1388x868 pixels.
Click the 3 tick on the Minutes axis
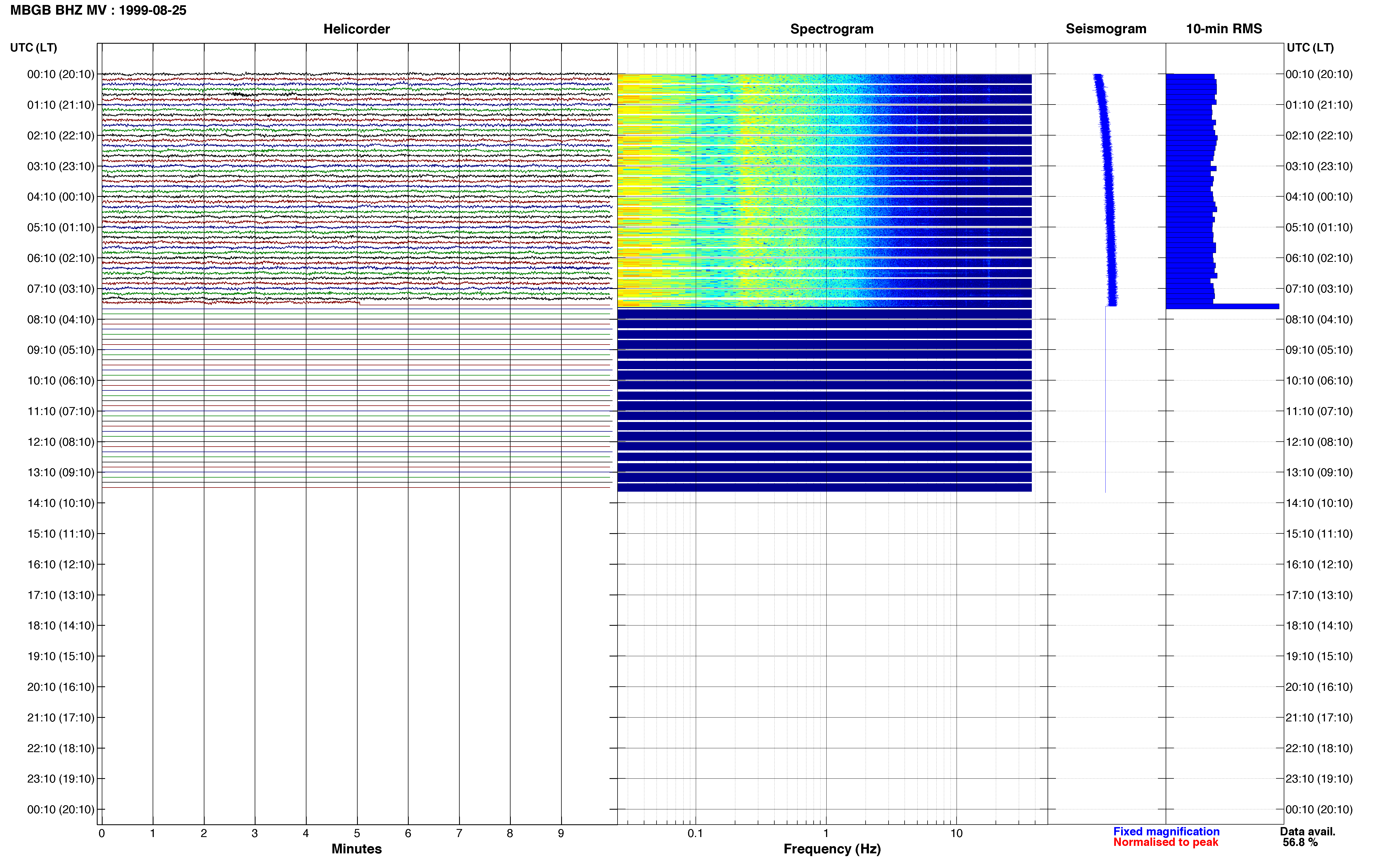click(255, 833)
